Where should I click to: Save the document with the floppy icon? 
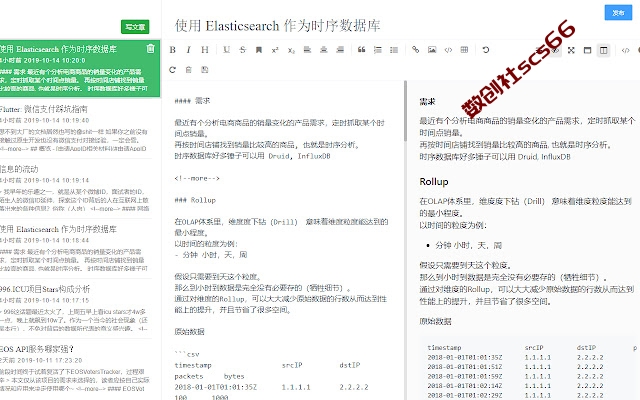[204, 70]
